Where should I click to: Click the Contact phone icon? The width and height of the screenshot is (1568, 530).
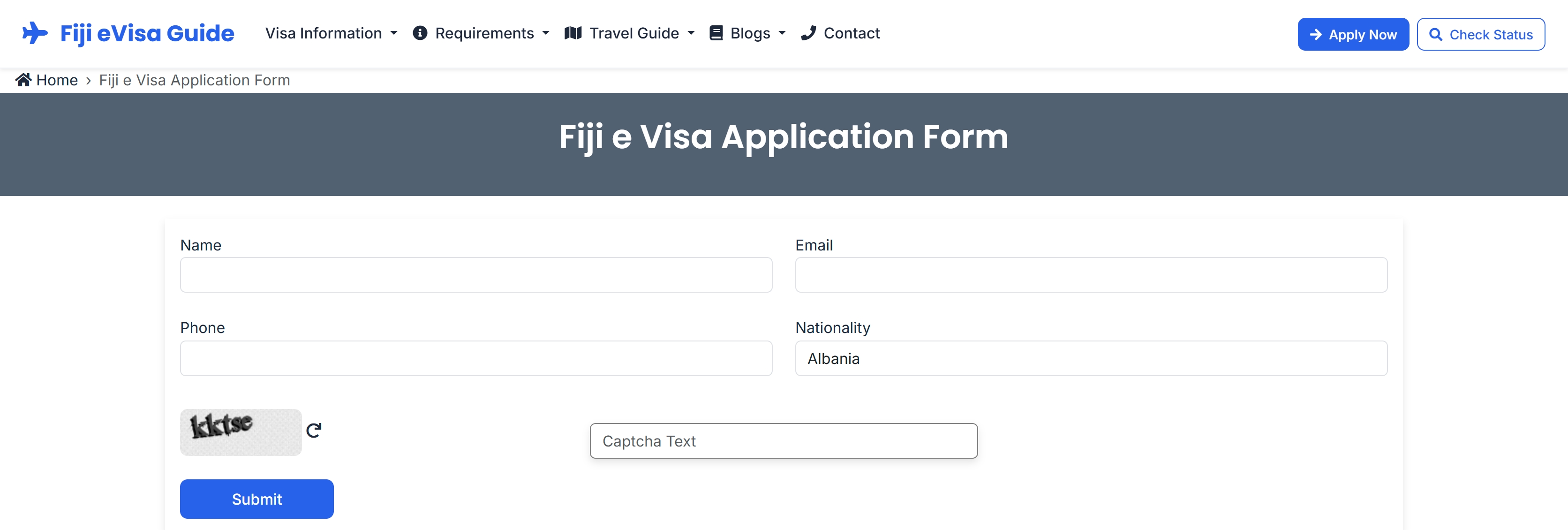(x=808, y=33)
